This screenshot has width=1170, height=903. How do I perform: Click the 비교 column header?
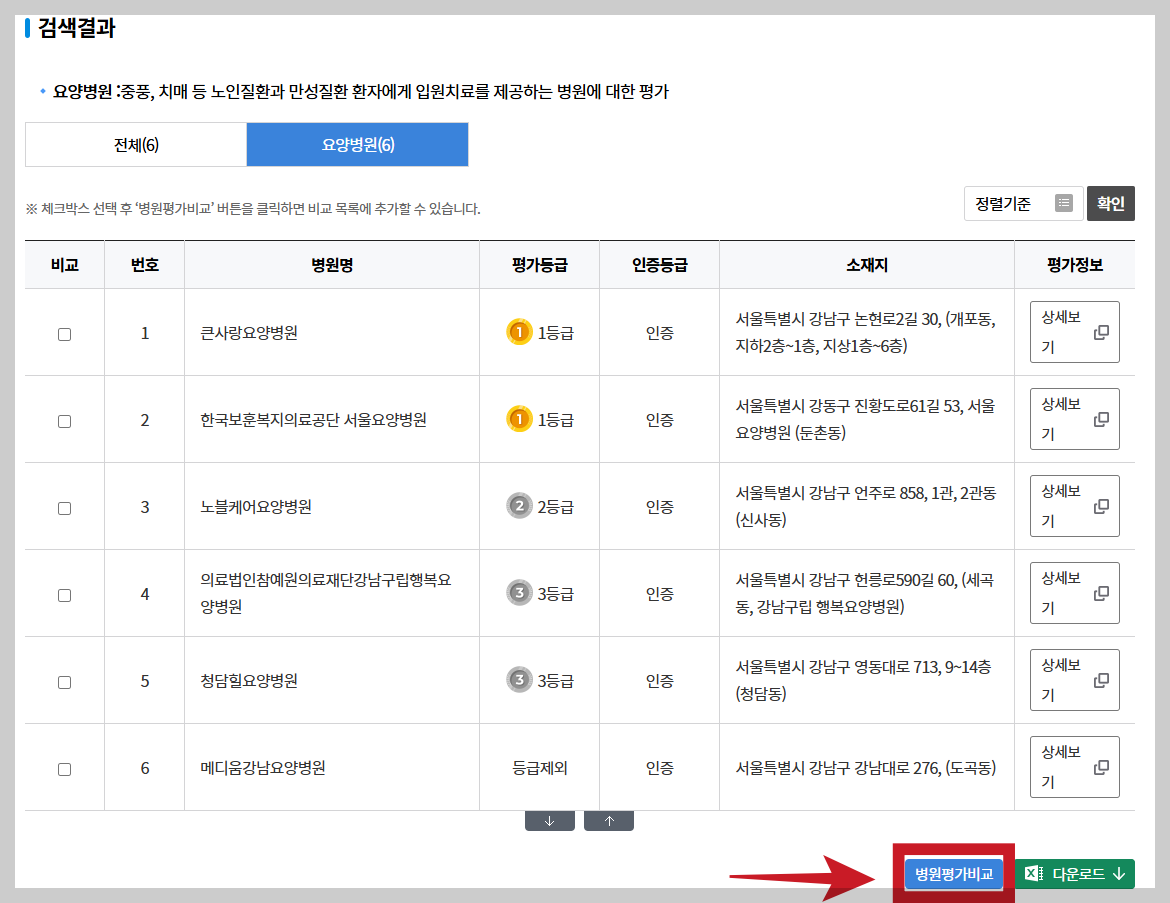65,265
